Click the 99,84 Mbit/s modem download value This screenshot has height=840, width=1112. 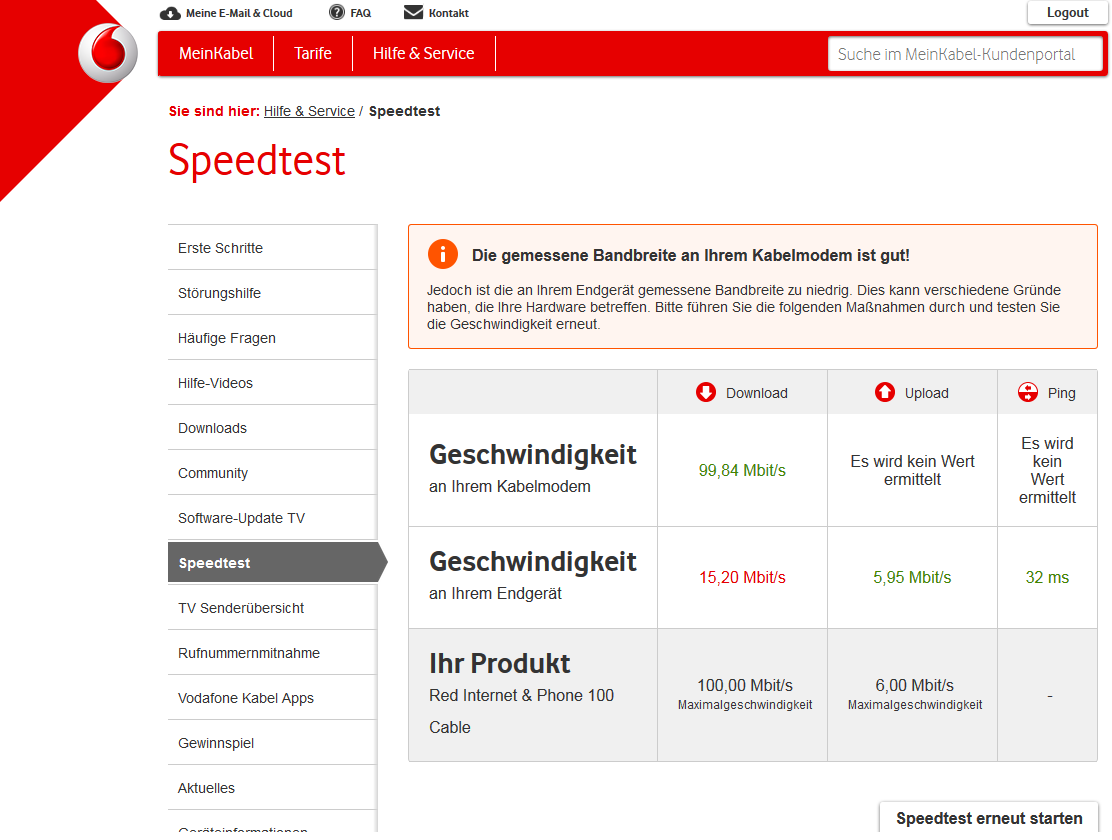point(742,470)
